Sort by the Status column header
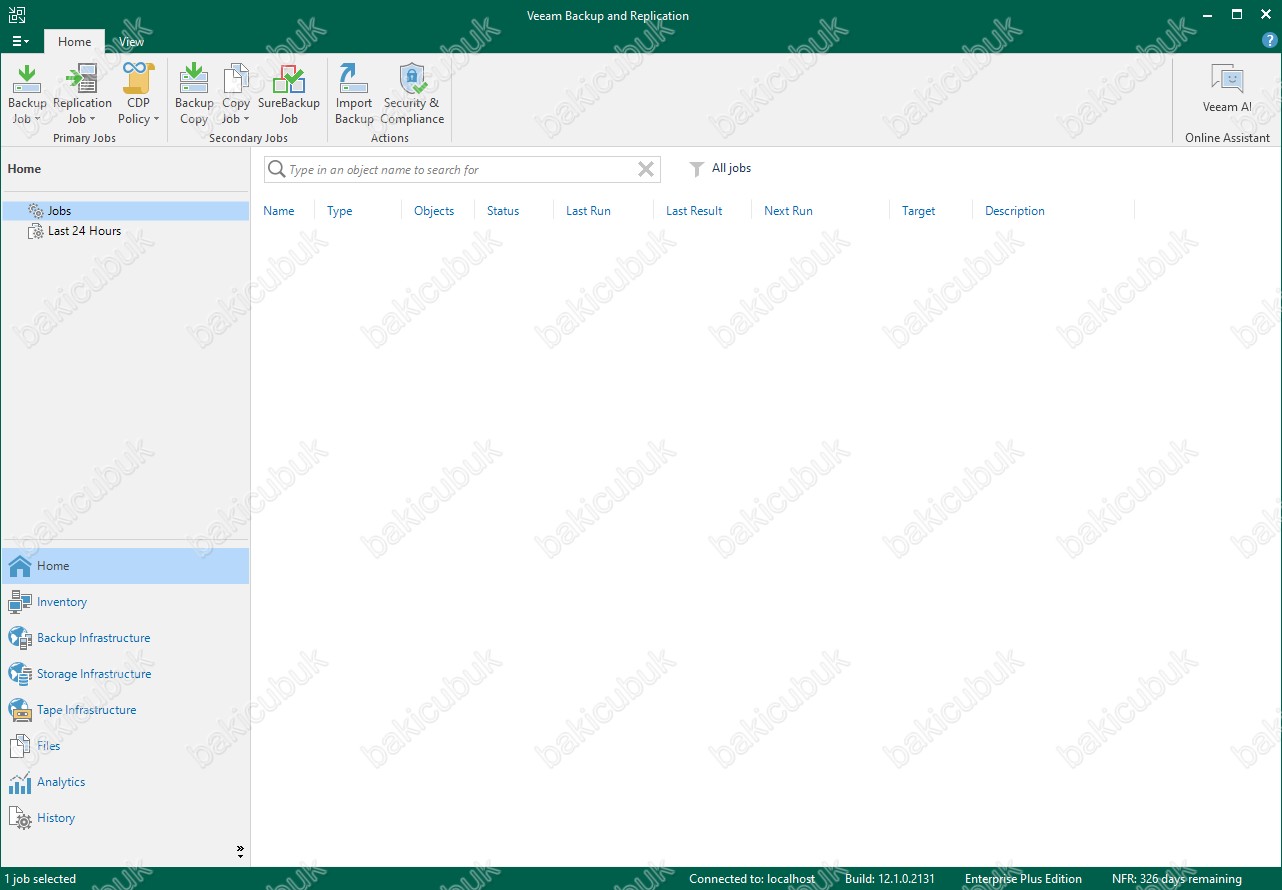The width and height of the screenshot is (1282, 890). coord(503,211)
